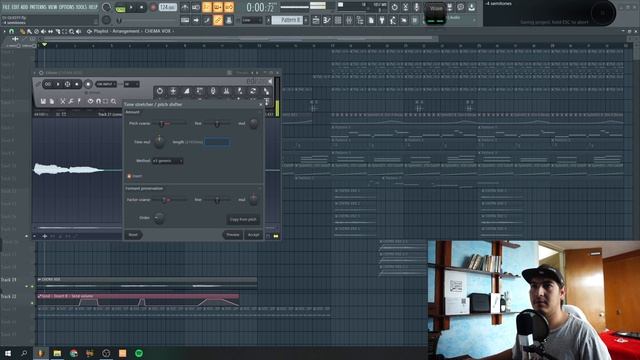Viewport: 640px width, 360px height.
Task: Click the save/export download icon in top toolbar
Action: tap(471, 7)
